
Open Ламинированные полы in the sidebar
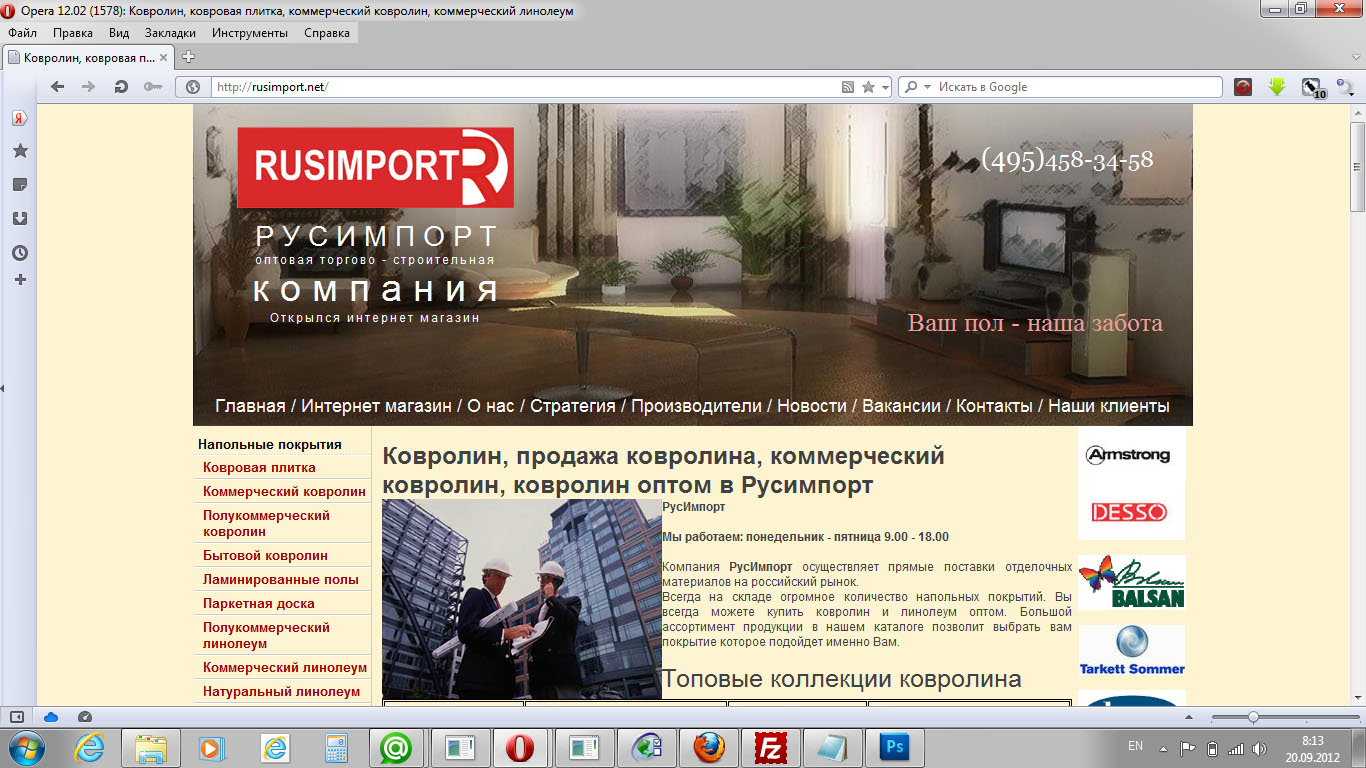pyautogui.click(x=280, y=579)
